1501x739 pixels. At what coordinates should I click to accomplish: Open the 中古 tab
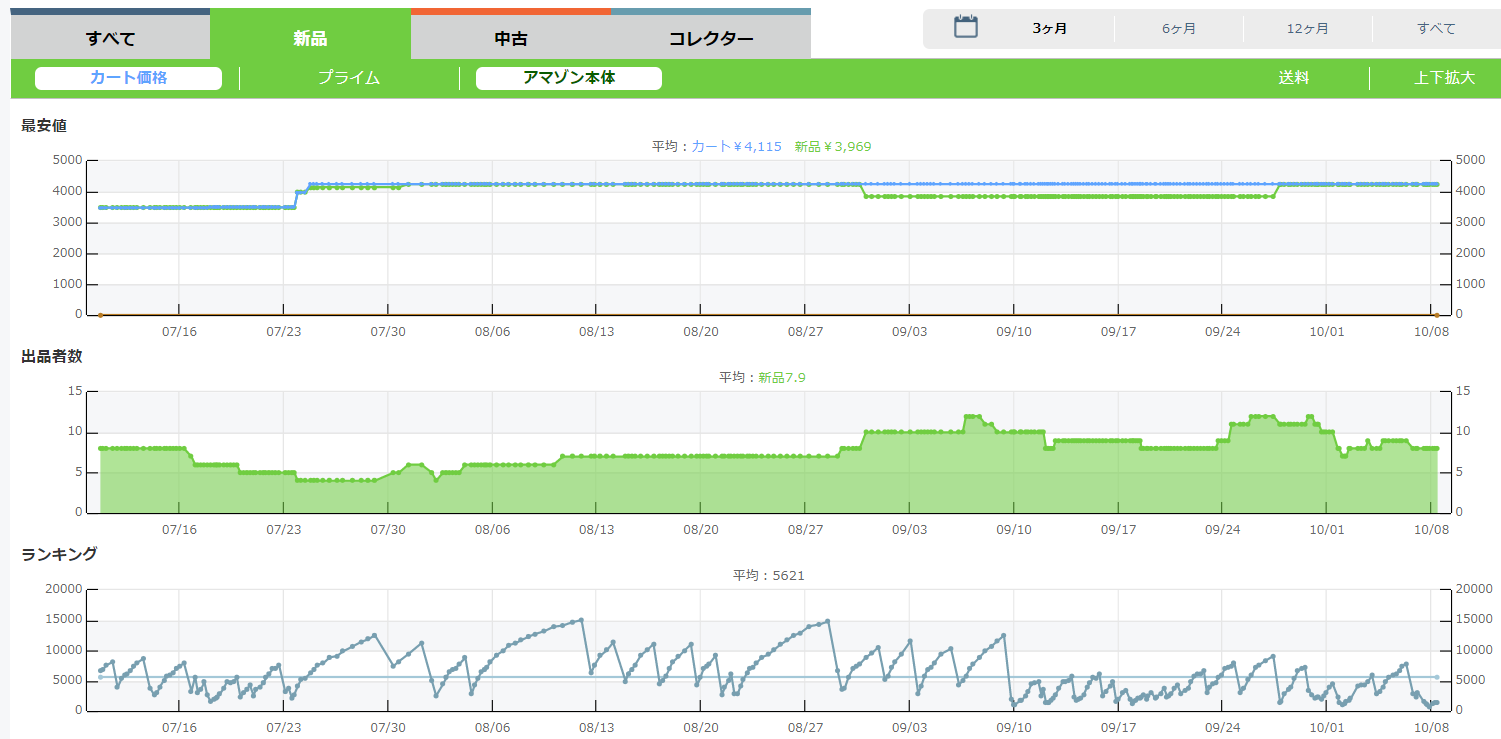[511, 39]
